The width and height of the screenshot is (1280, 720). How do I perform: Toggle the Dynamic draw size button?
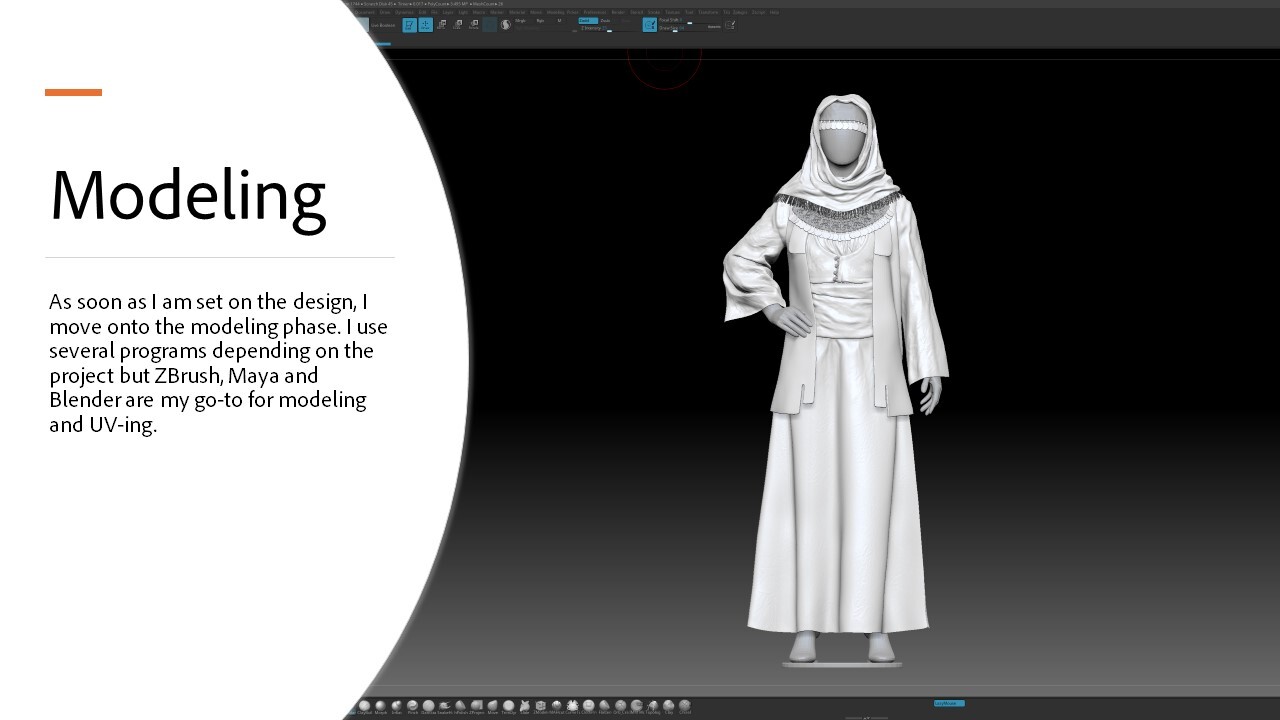[x=714, y=26]
